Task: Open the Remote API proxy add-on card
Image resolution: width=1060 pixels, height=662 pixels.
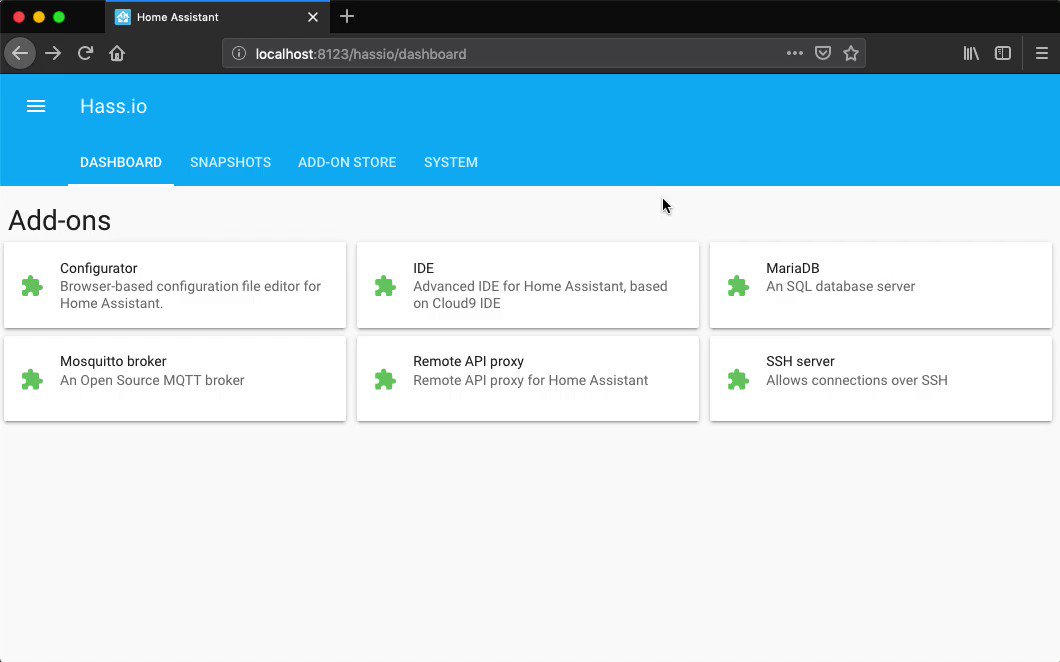Action: [528, 379]
